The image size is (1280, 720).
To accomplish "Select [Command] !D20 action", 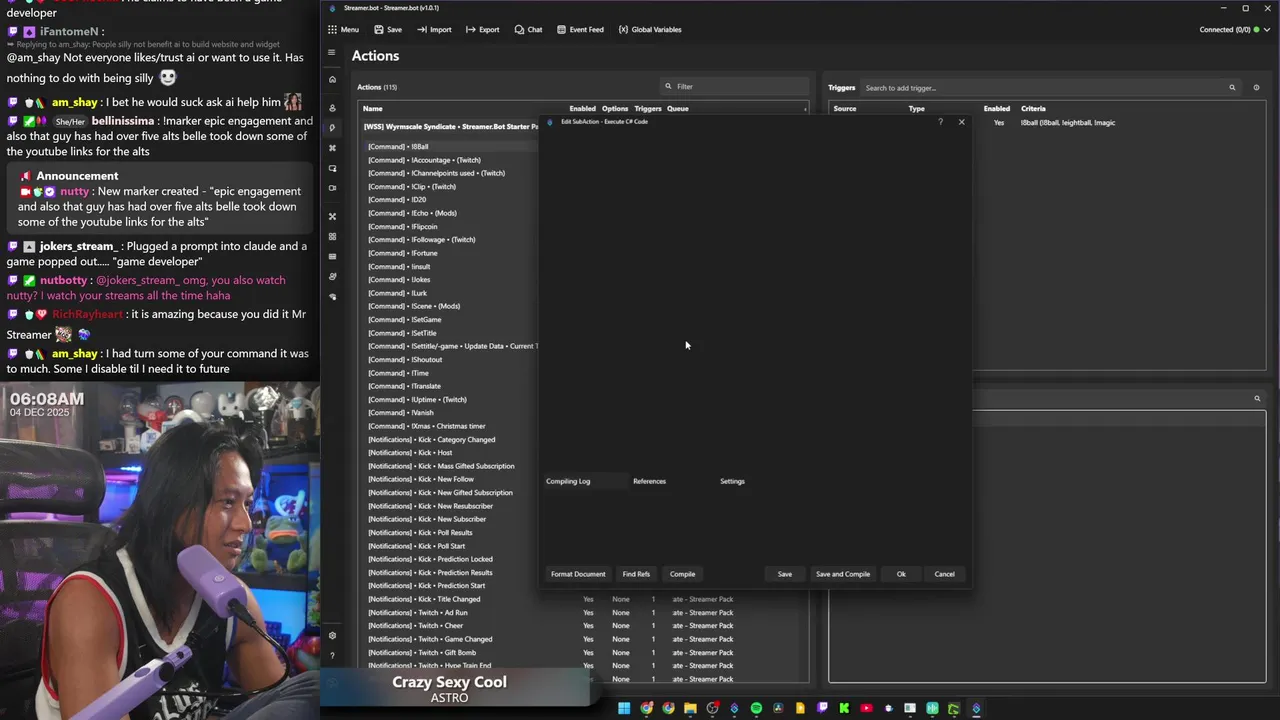I will coord(397,200).
